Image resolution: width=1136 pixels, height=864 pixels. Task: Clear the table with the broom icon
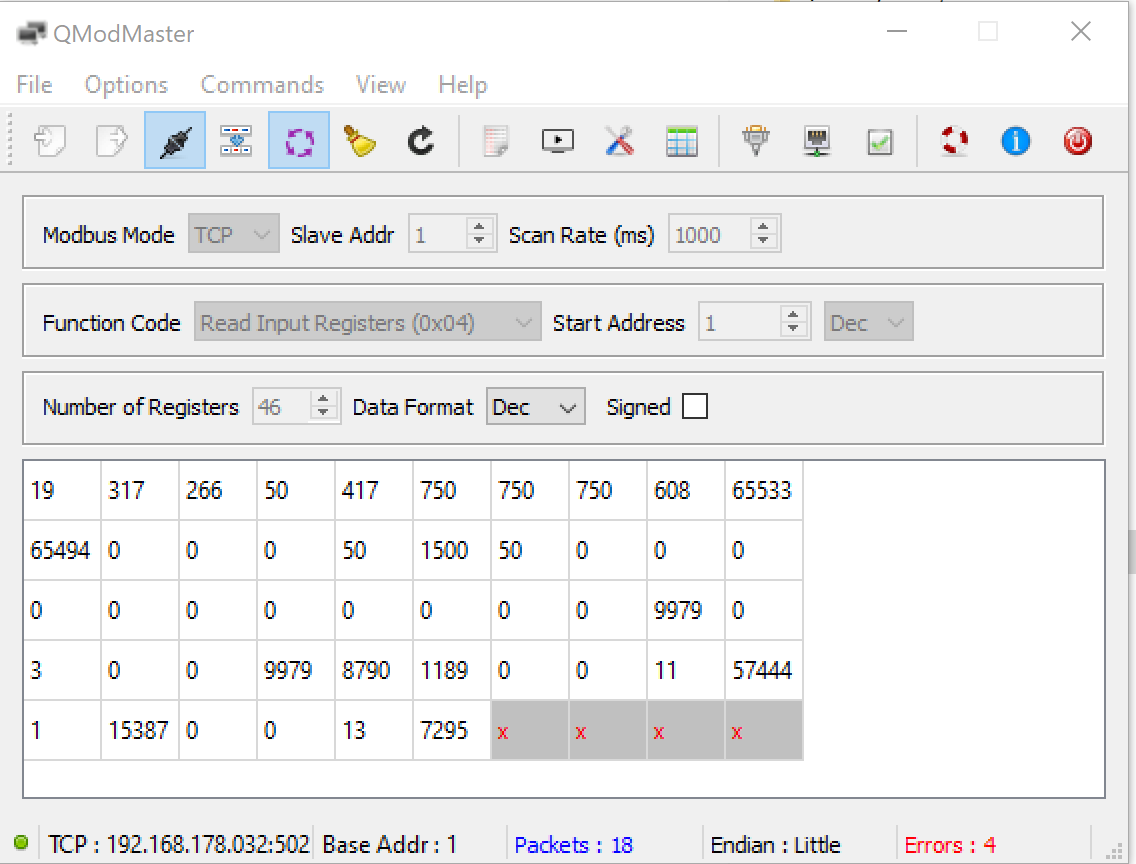(x=360, y=141)
